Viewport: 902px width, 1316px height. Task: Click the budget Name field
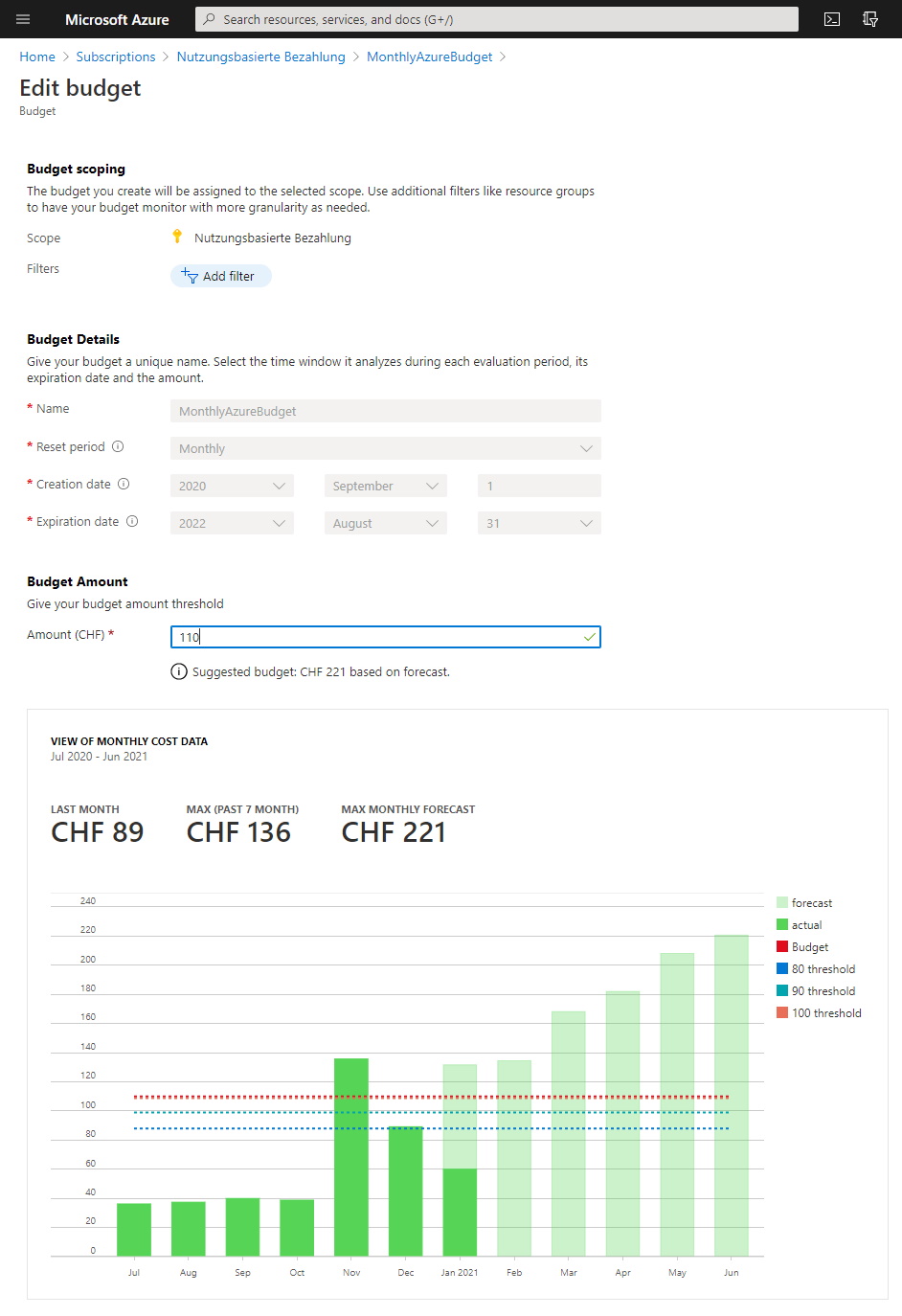[386, 411]
